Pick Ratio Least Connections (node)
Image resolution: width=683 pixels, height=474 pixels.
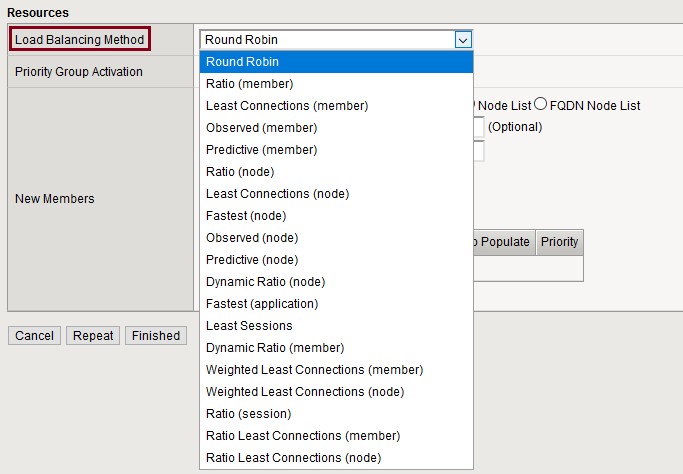(x=293, y=458)
